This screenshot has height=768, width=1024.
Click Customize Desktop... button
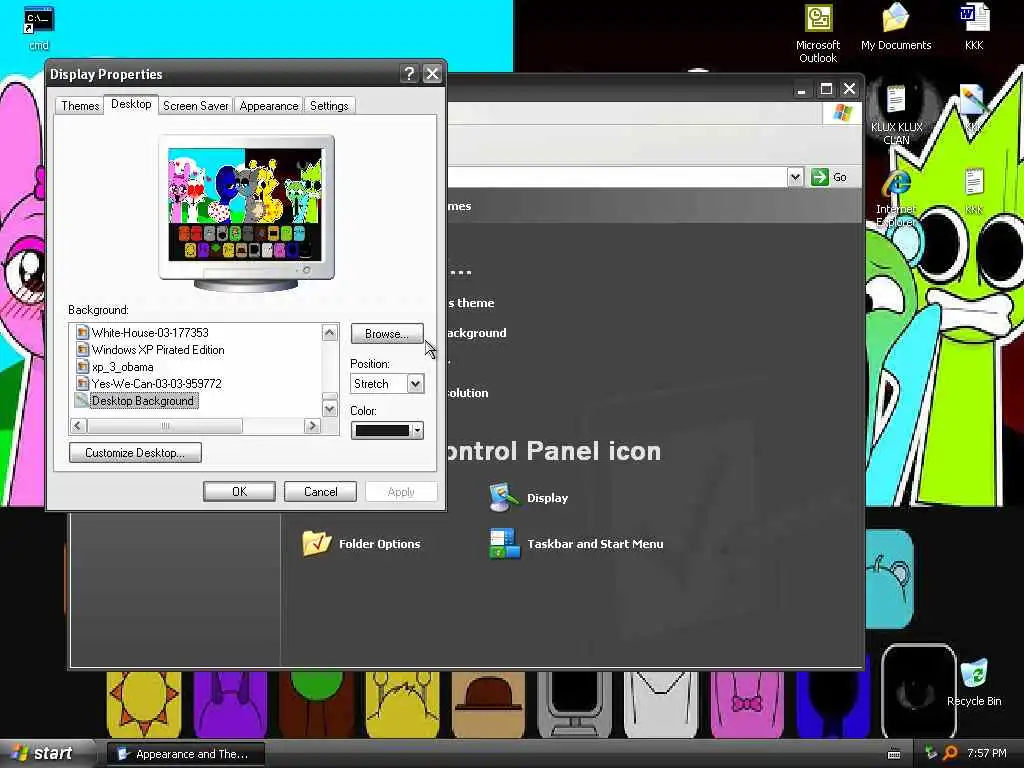[135, 453]
